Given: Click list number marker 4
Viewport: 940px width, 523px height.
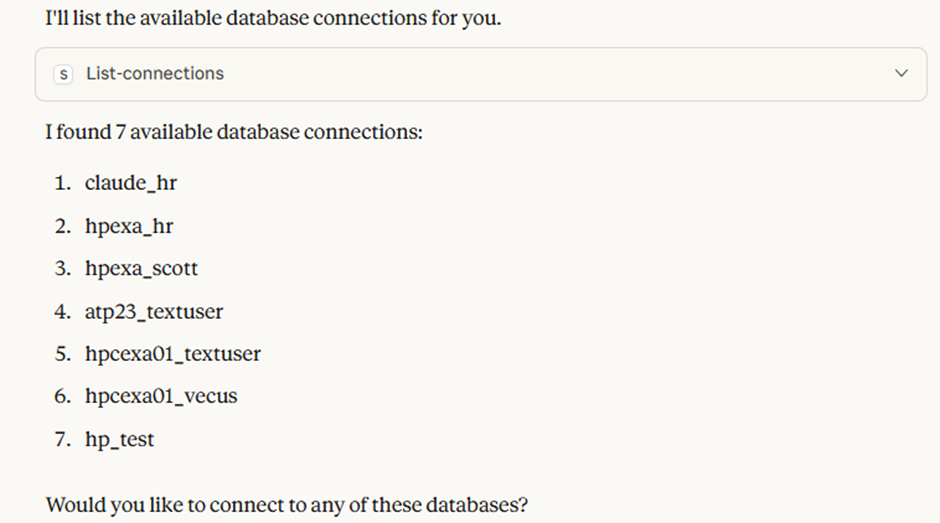Looking at the screenshot, I should click(x=63, y=312).
